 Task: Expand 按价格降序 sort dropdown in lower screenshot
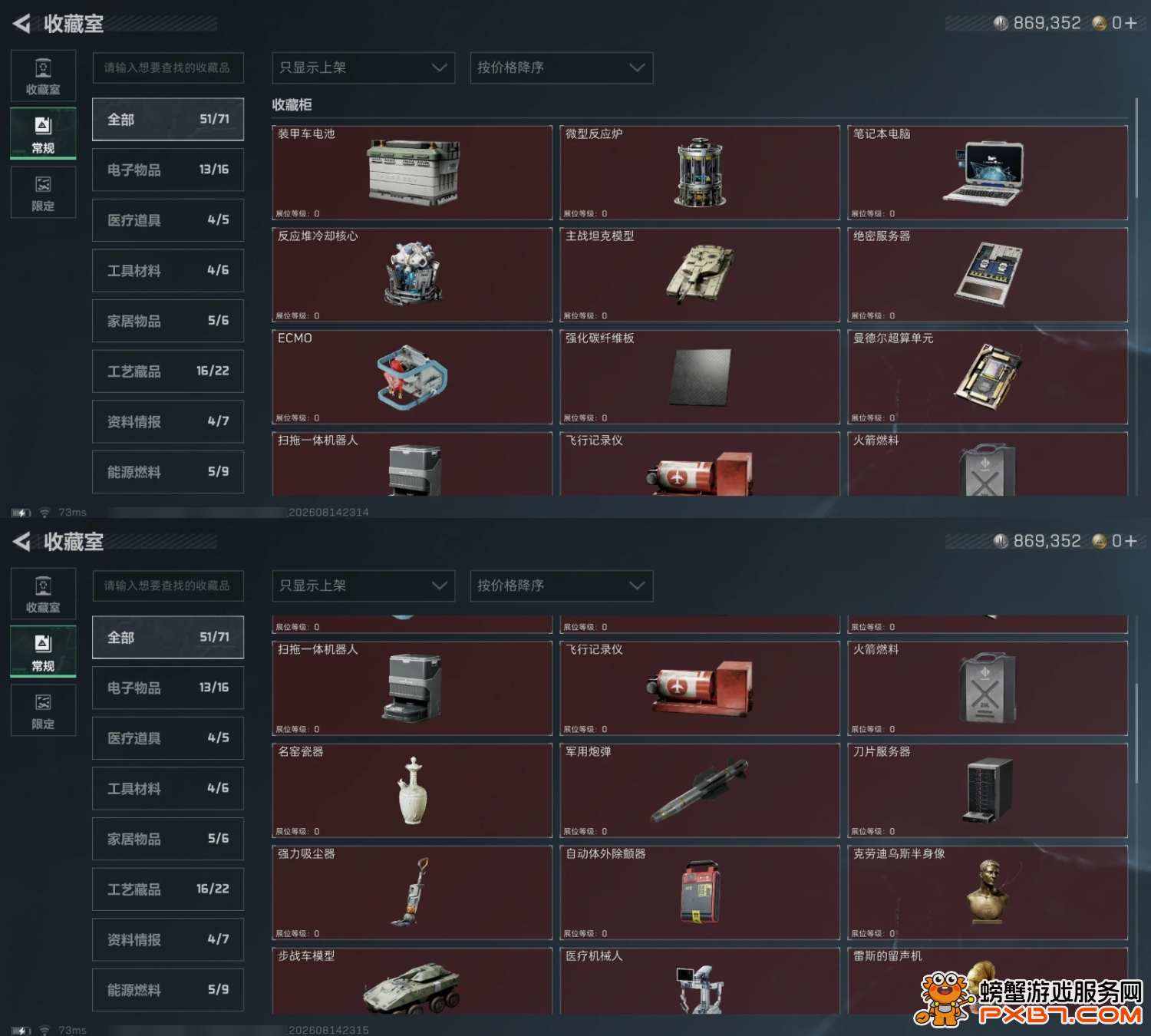pos(561,586)
